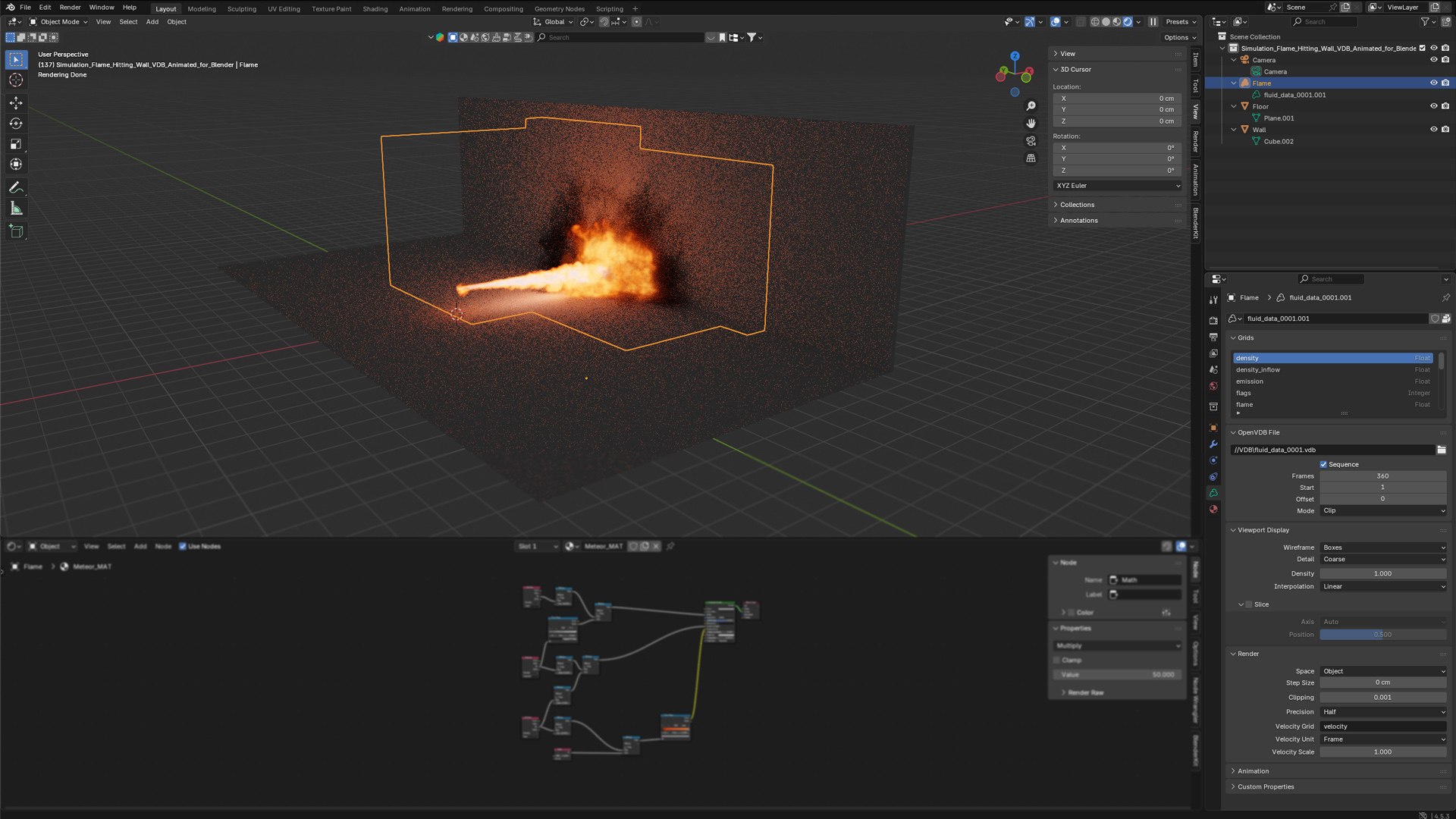Viewport: 1456px width, 819px height.
Task: Switch to the Geometry Nodes workspace tab
Action: (559, 9)
